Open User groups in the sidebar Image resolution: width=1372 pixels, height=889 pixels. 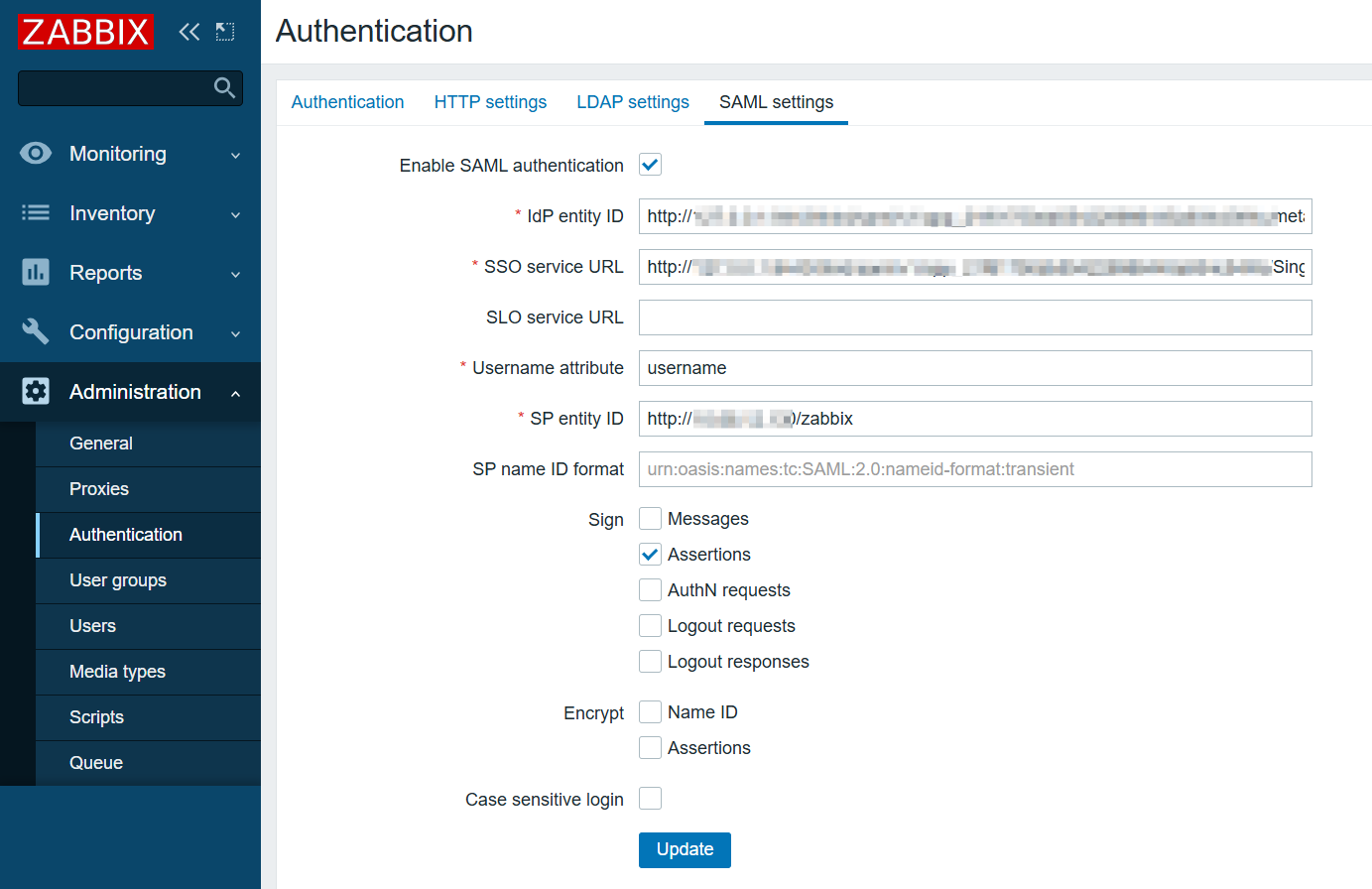[x=118, y=580]
